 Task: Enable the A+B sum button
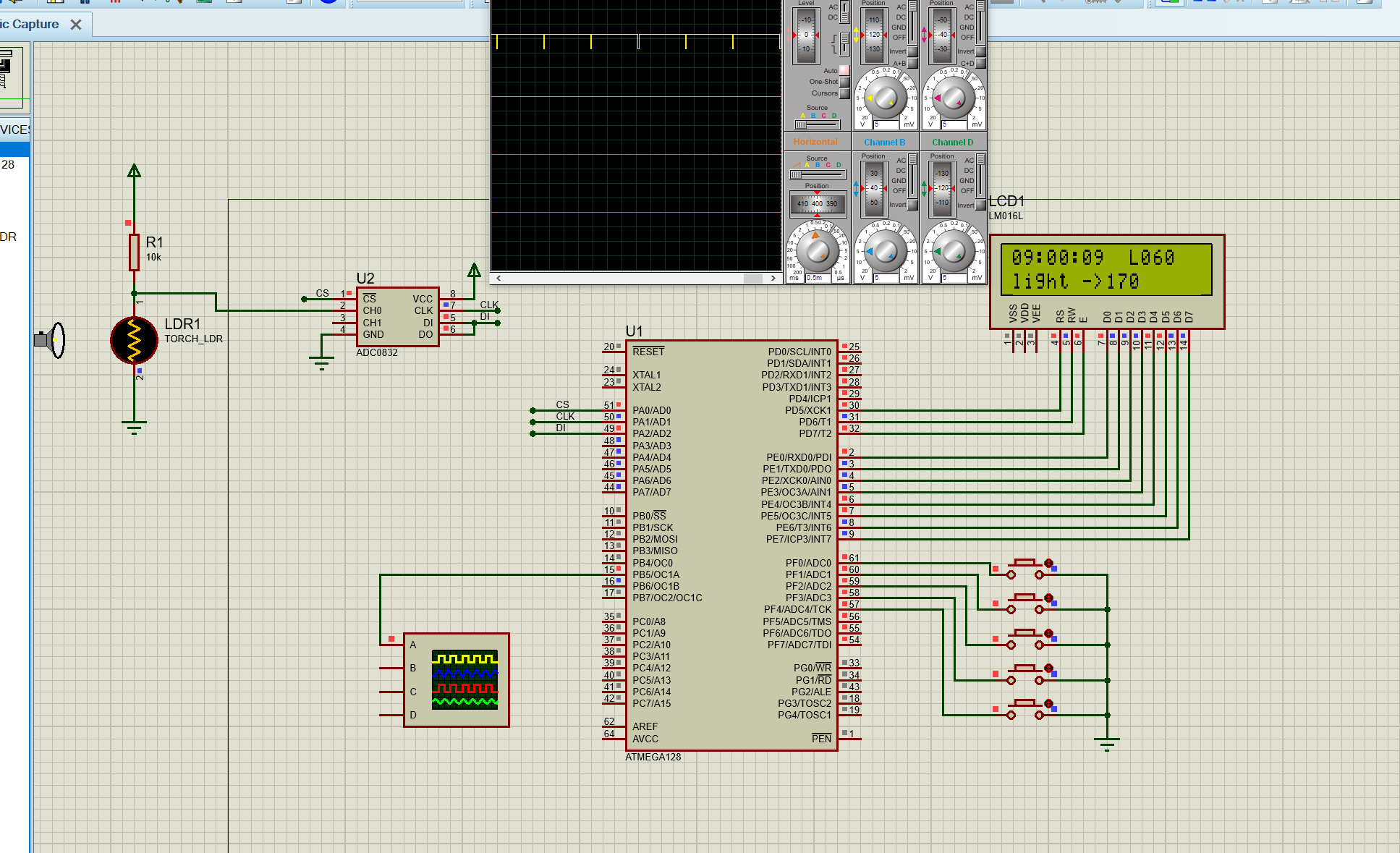coord(912,63)
